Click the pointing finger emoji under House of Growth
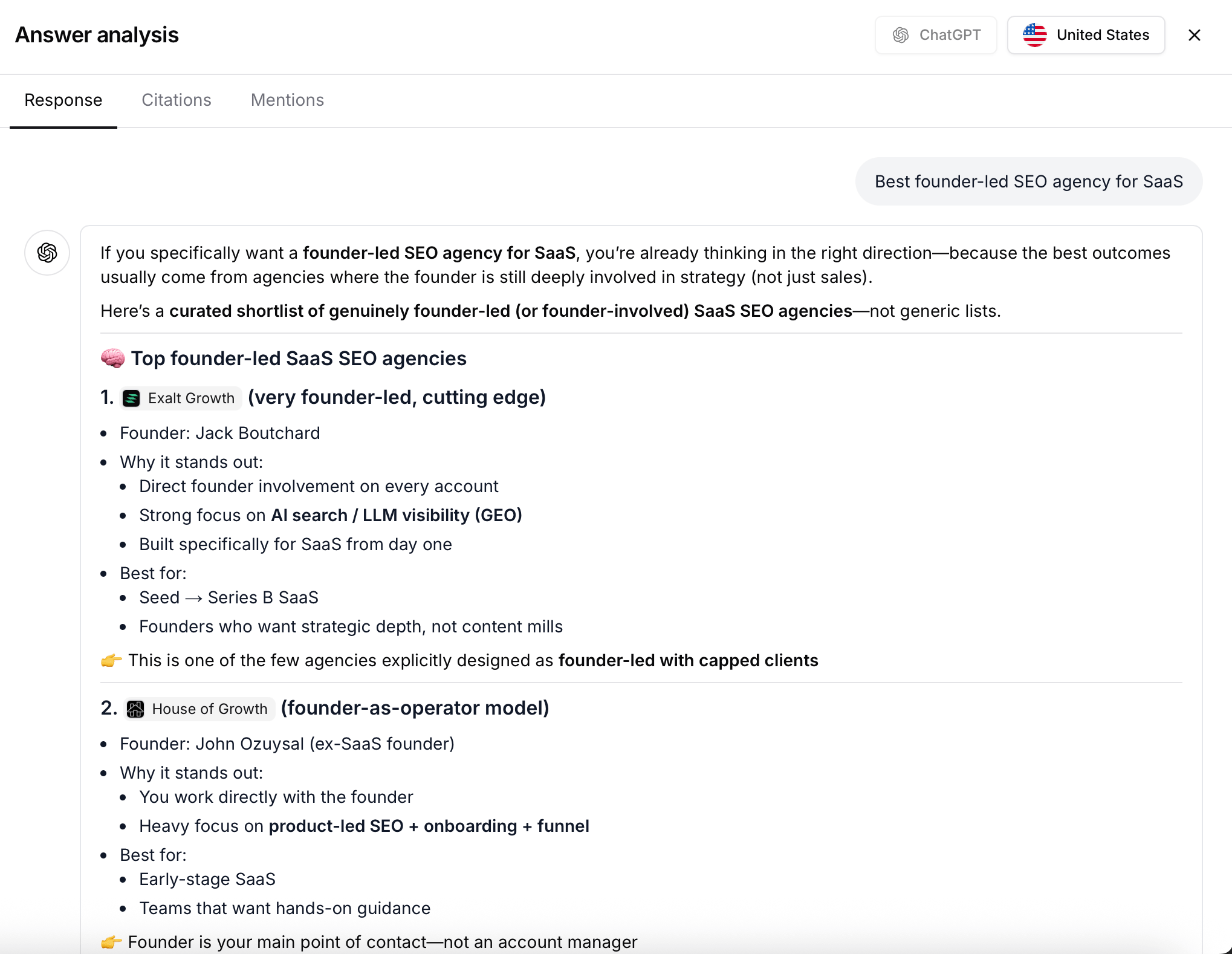This screenshot has height=954, width=1232. [x=112, y=942]
